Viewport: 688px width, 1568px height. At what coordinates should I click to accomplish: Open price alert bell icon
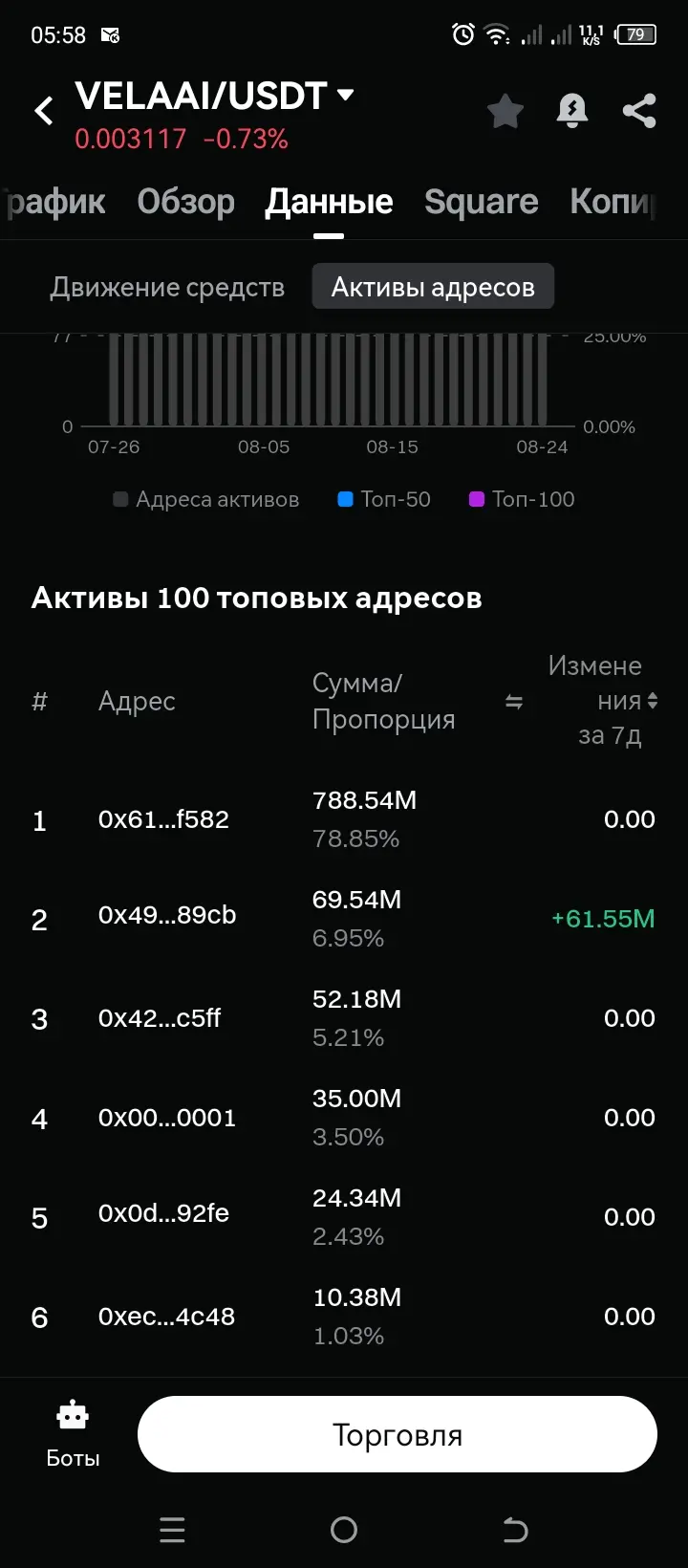click(x=571, y=111)
